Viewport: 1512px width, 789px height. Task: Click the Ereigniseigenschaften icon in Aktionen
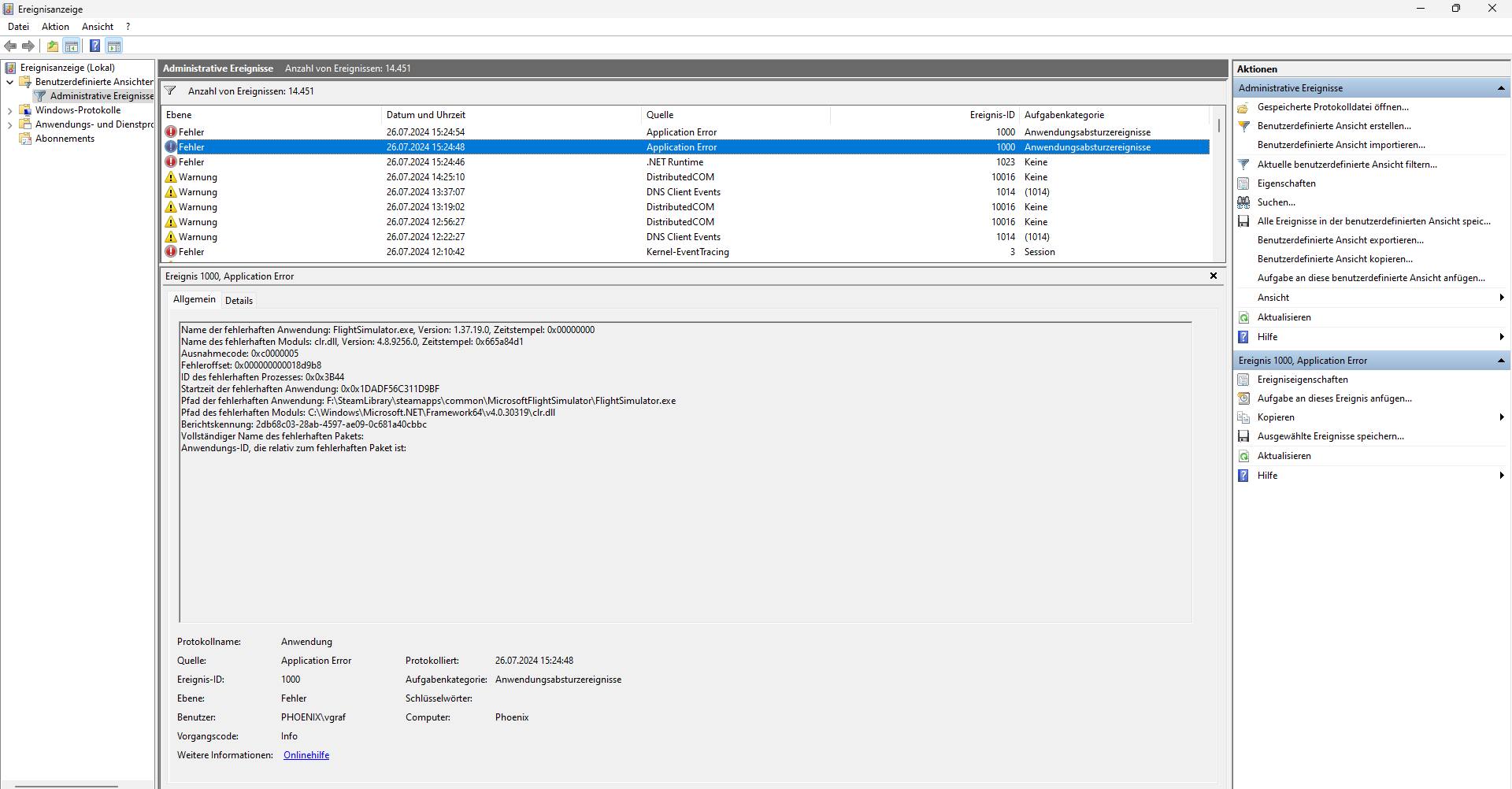(1243, 380)
